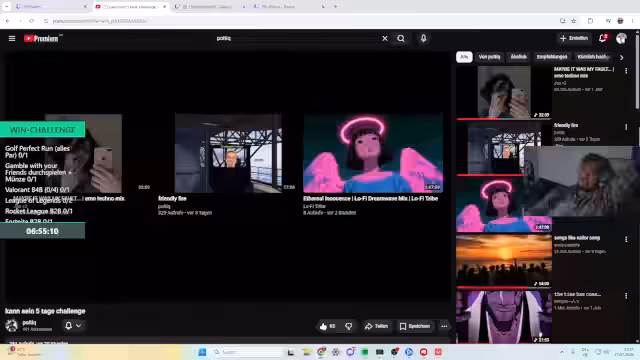Start voice search with the microphone

[x=423, y=38]
